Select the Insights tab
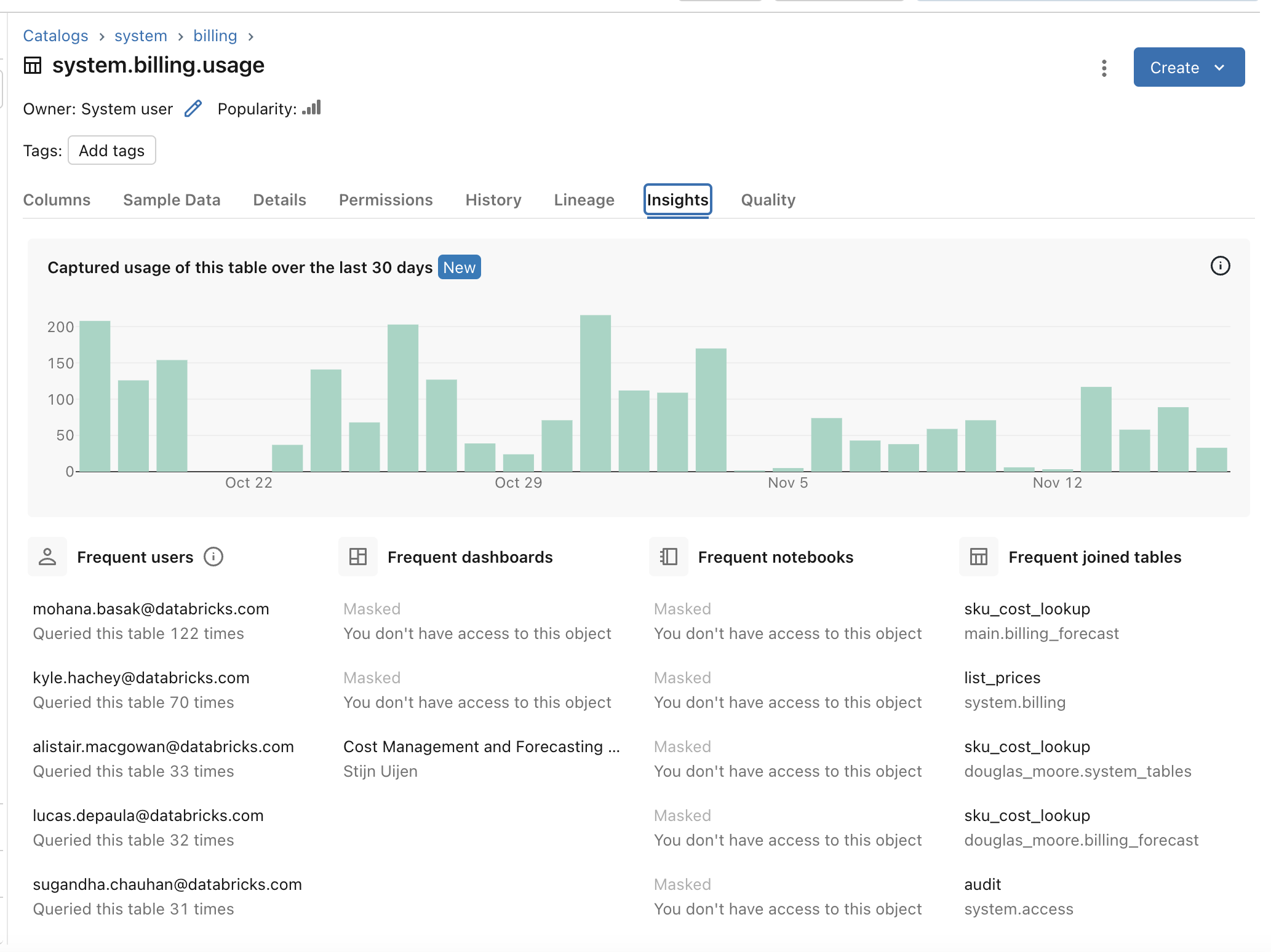Screen dimensions: 1271x952 pos(678,199)
